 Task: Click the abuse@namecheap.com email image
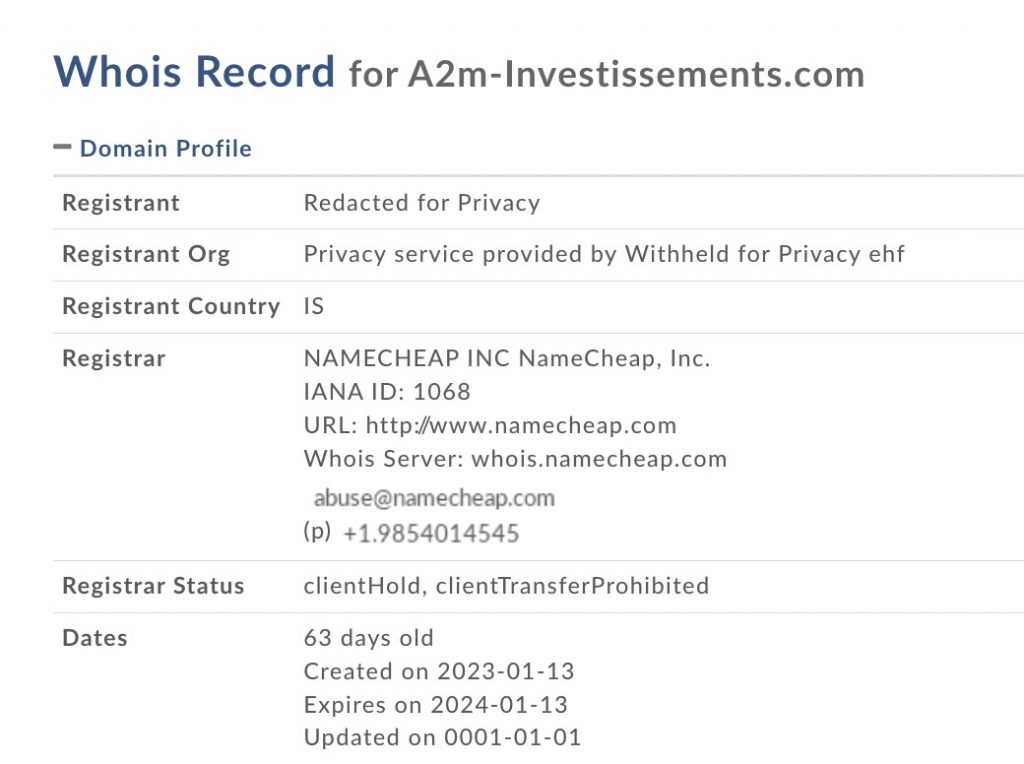pyautogui.click(x=434, y=498)
